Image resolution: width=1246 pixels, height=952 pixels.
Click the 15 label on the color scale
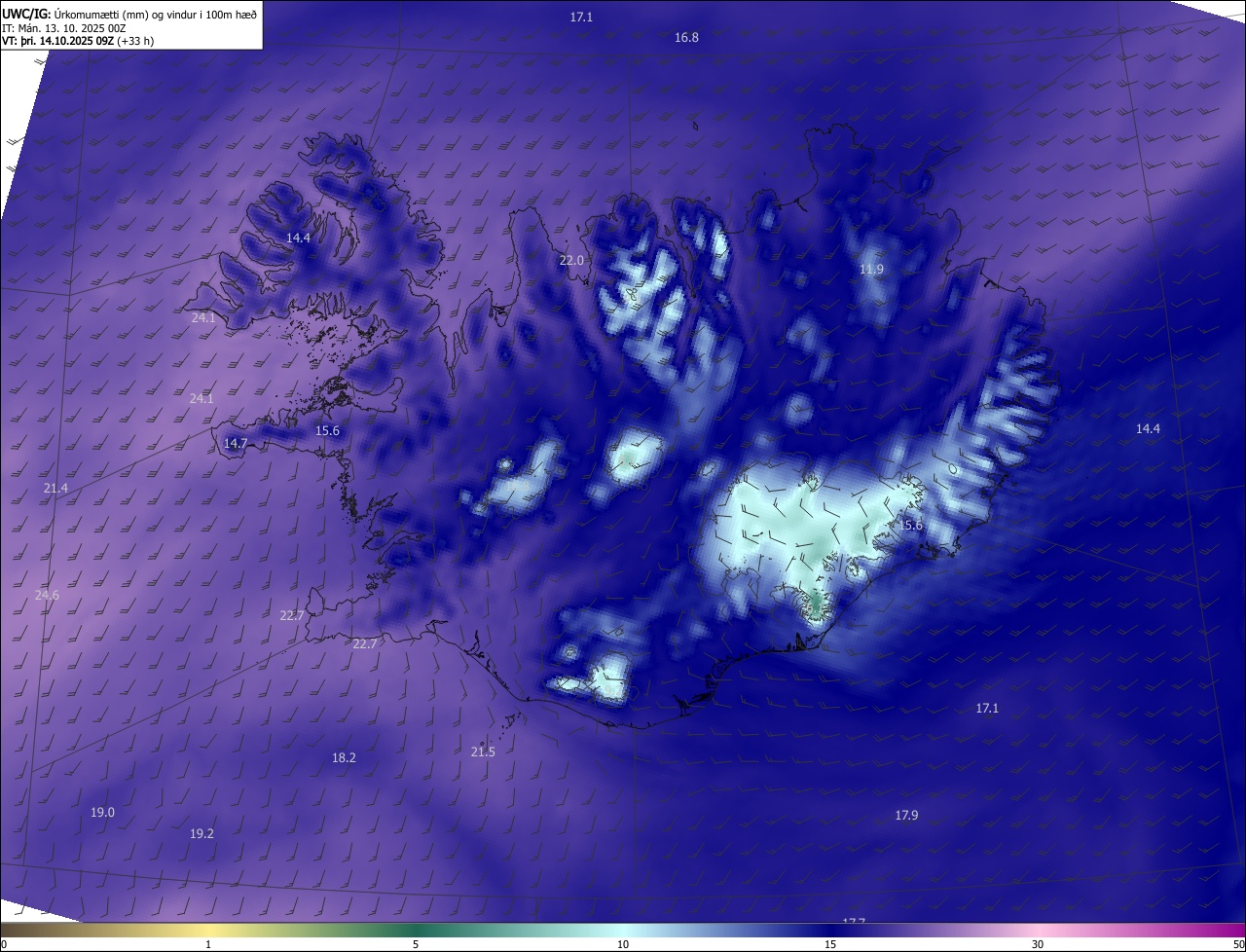tap(830, 944)
